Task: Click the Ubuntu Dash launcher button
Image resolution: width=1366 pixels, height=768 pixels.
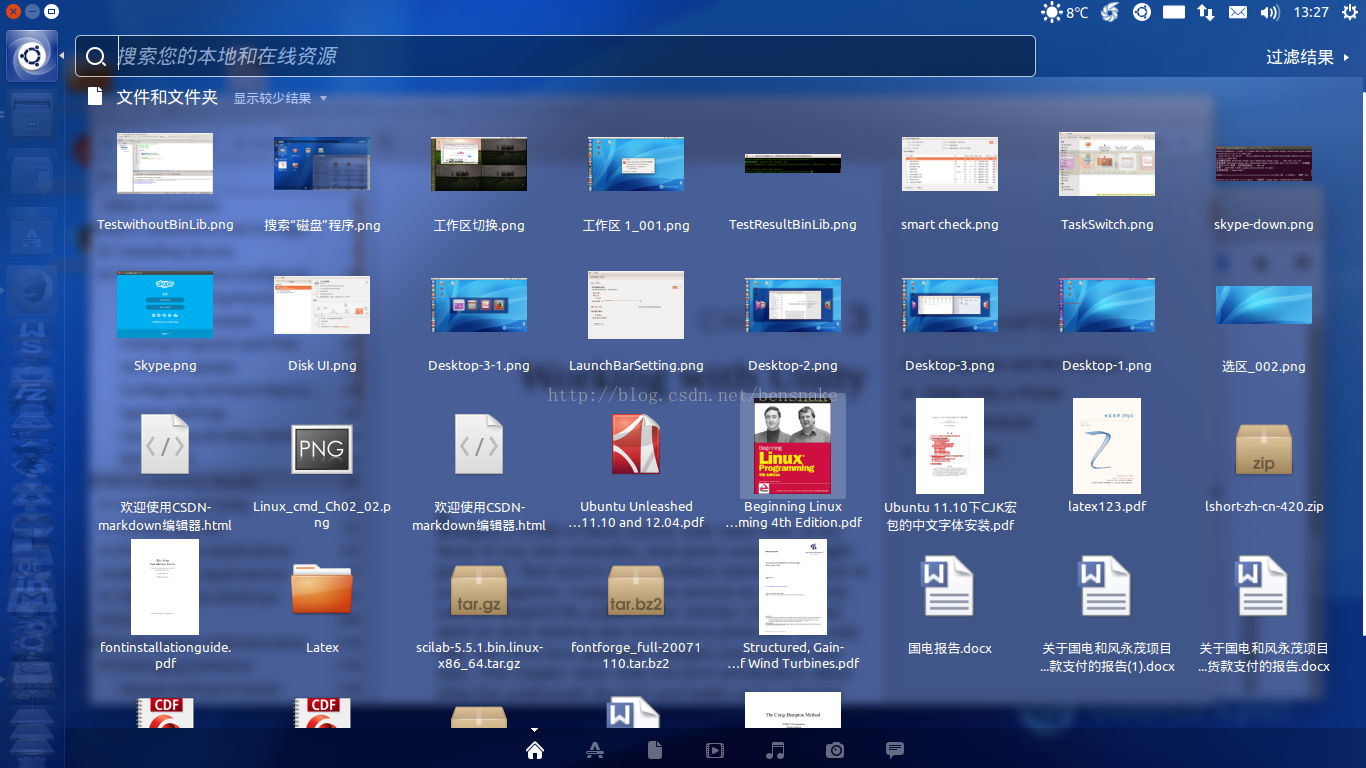Action: (31, 56)
